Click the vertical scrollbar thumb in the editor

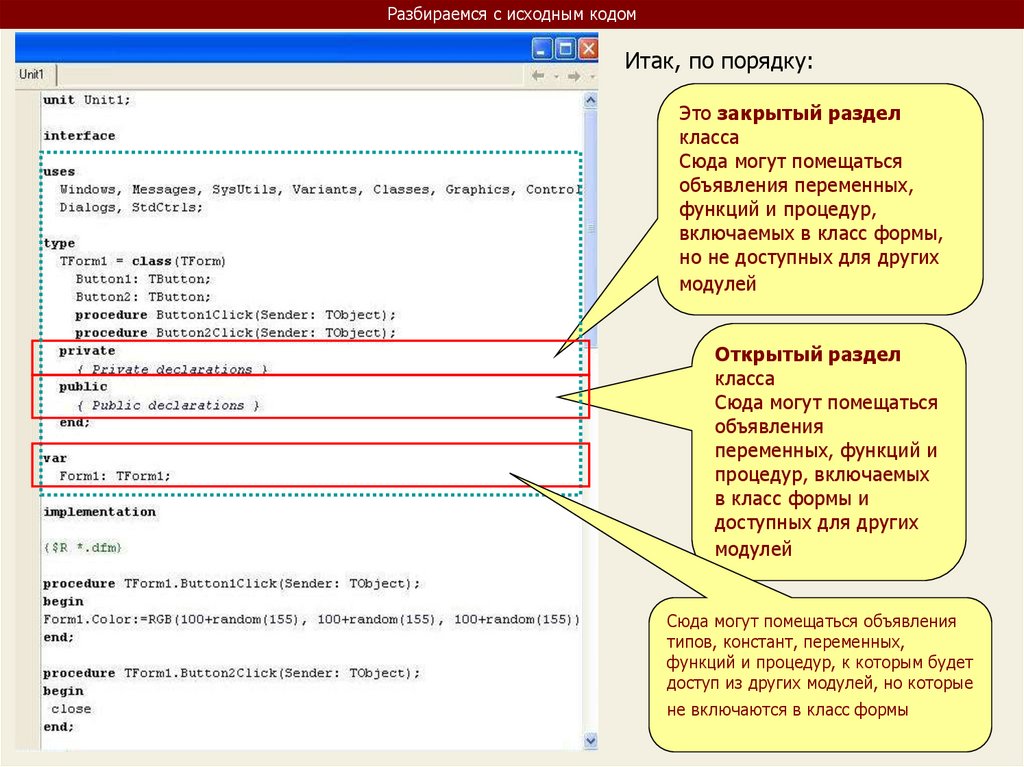coord(590,227)
